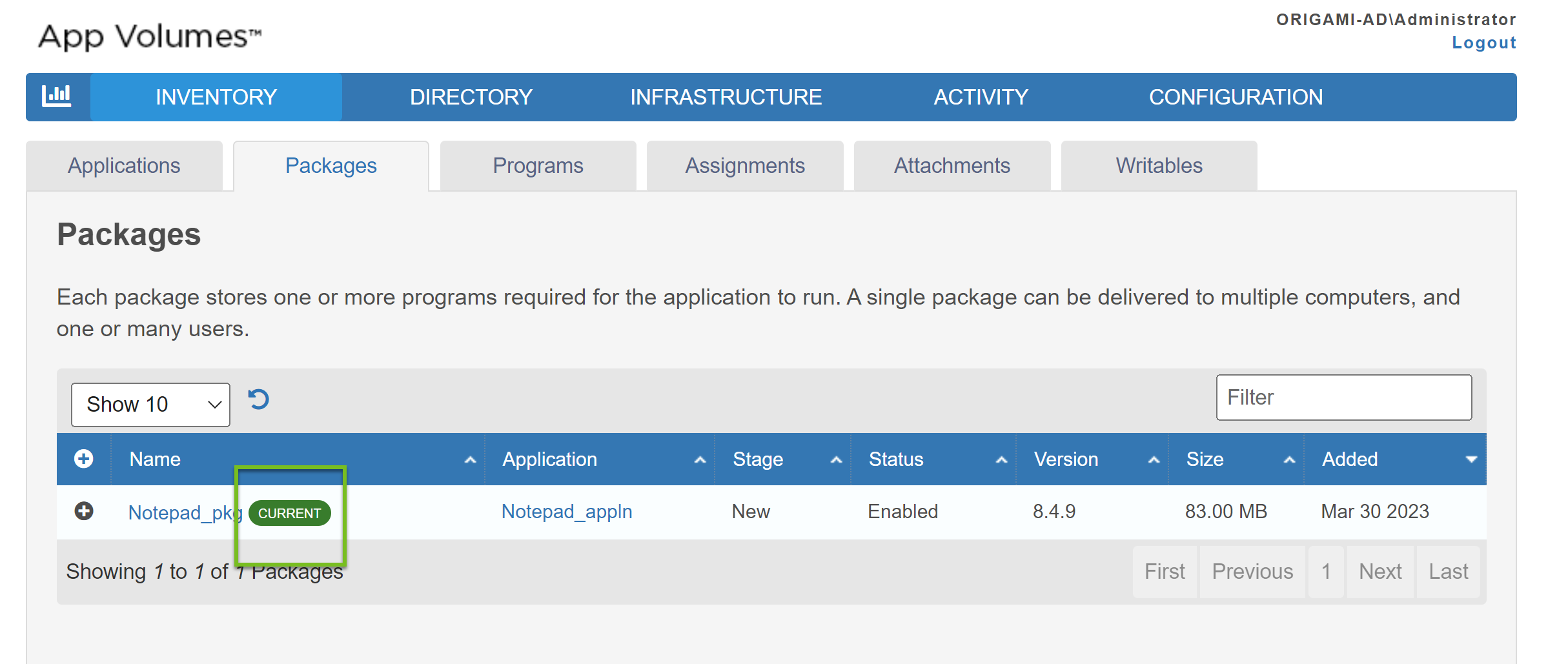Sort by Size column arrow

coord(1289,460)
